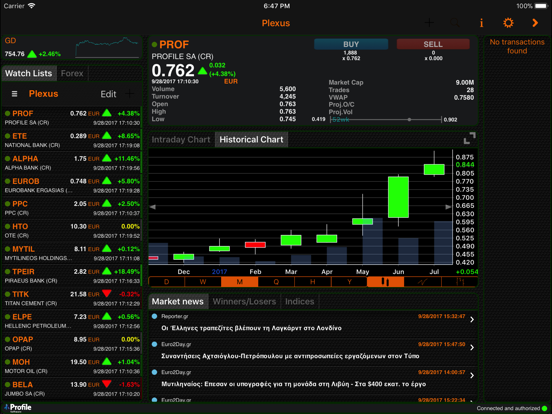Tap GD index value 754.76
The image size is (552, 414).
click(14, 54)
